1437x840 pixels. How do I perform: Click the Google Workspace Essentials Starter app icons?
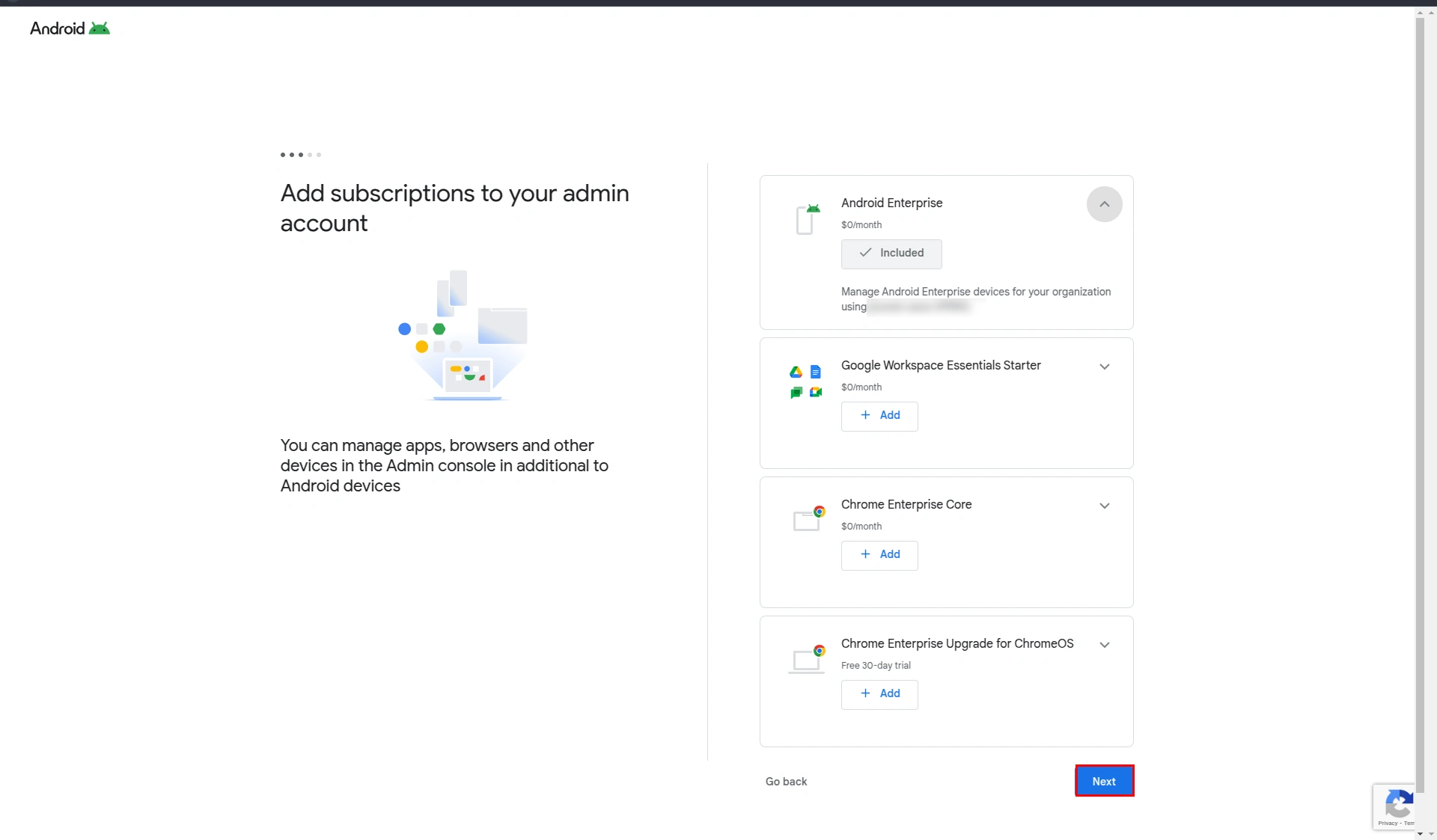coord(805,381)
